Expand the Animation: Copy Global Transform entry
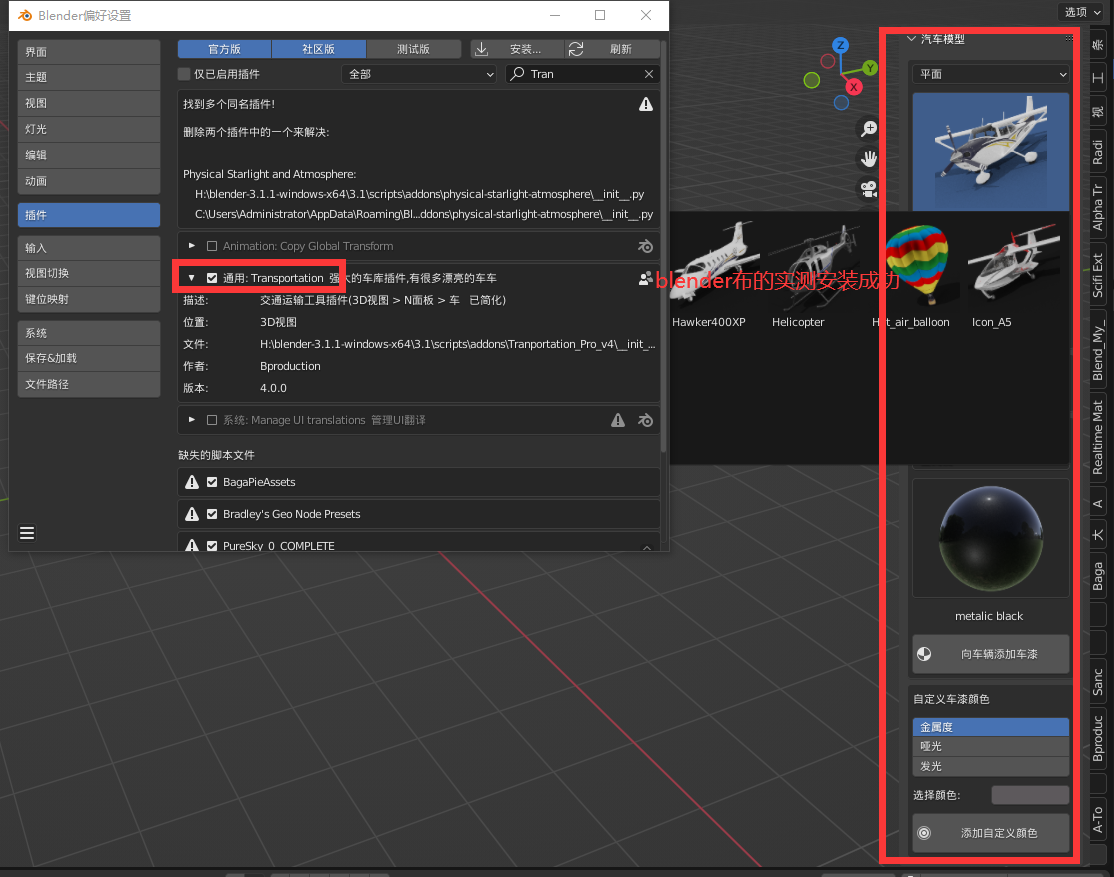1114x877 pixels. (x=191, y=246)
